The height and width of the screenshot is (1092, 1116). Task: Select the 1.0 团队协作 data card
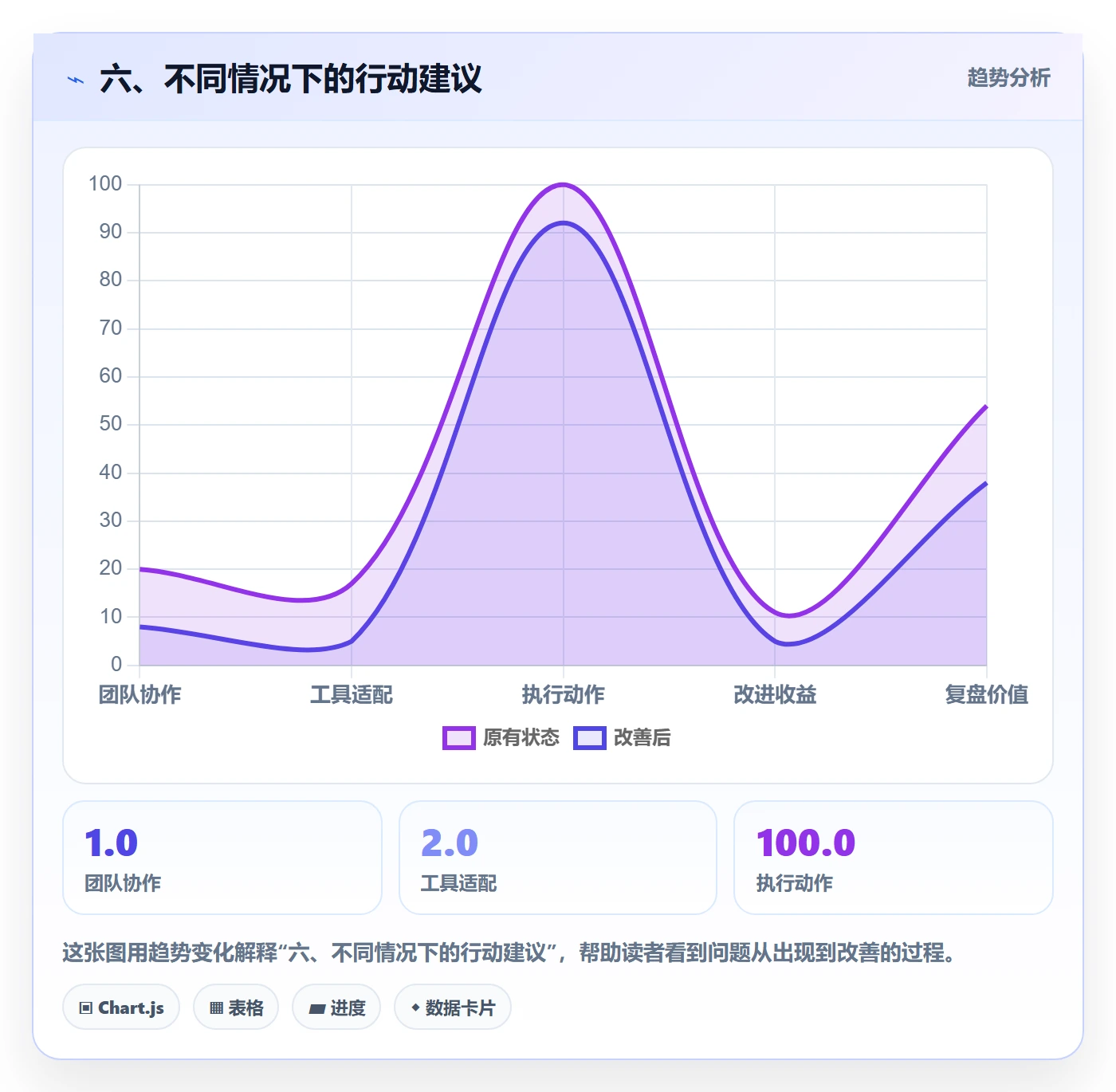[222, 858]
